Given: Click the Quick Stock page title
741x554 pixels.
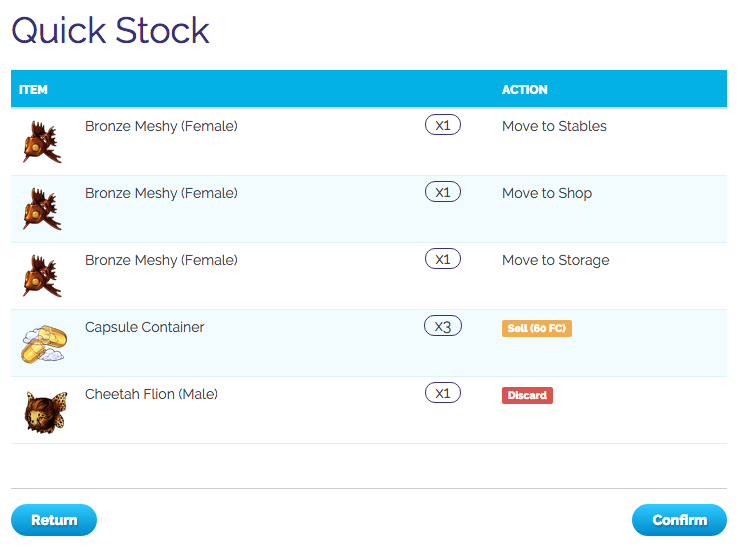Looking at the screenshot, I should click(x=110, y=30).
